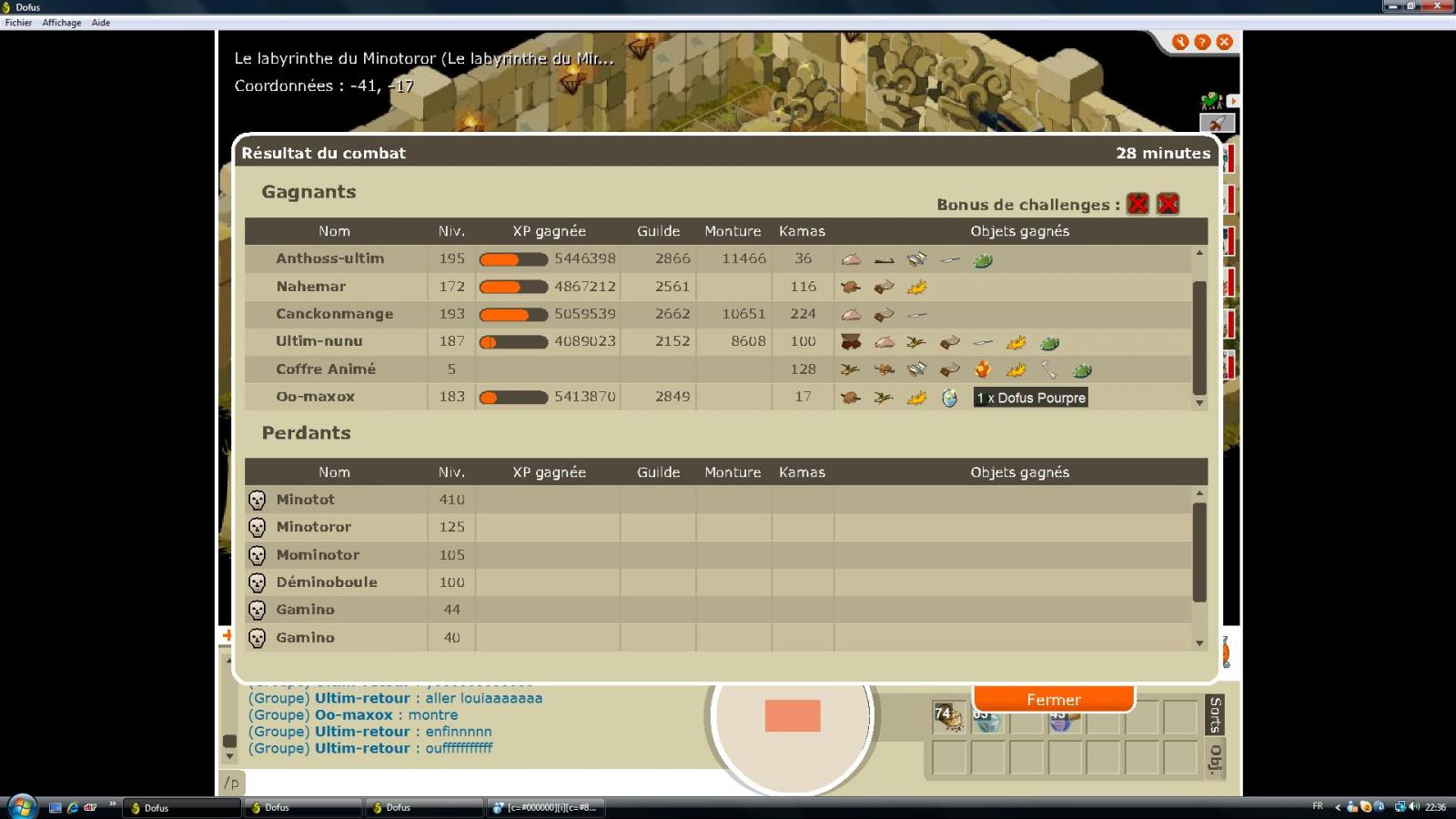Switch to the Obj. tab
The width and height of the screenshot is (1456, 819).
click(1215, 758)
